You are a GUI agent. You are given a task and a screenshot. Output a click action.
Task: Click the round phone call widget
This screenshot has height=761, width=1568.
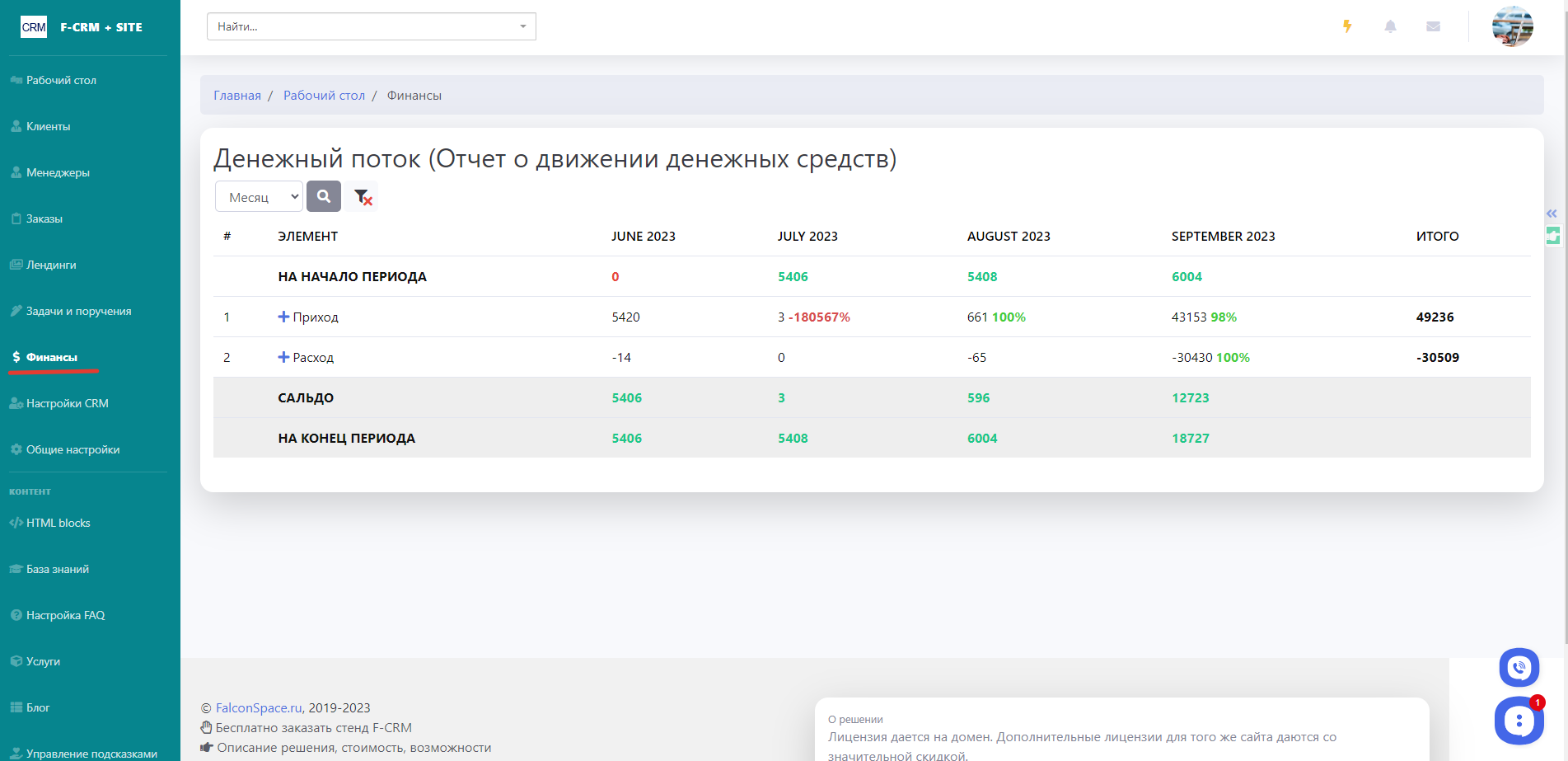pos(1519,668)
